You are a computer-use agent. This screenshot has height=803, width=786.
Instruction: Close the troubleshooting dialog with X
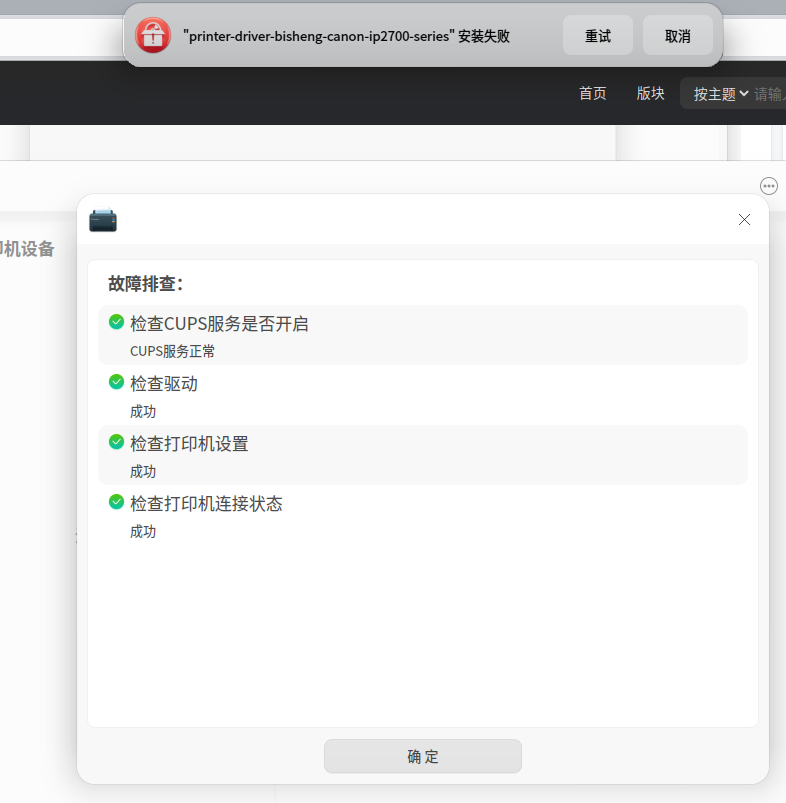(744, 220)
